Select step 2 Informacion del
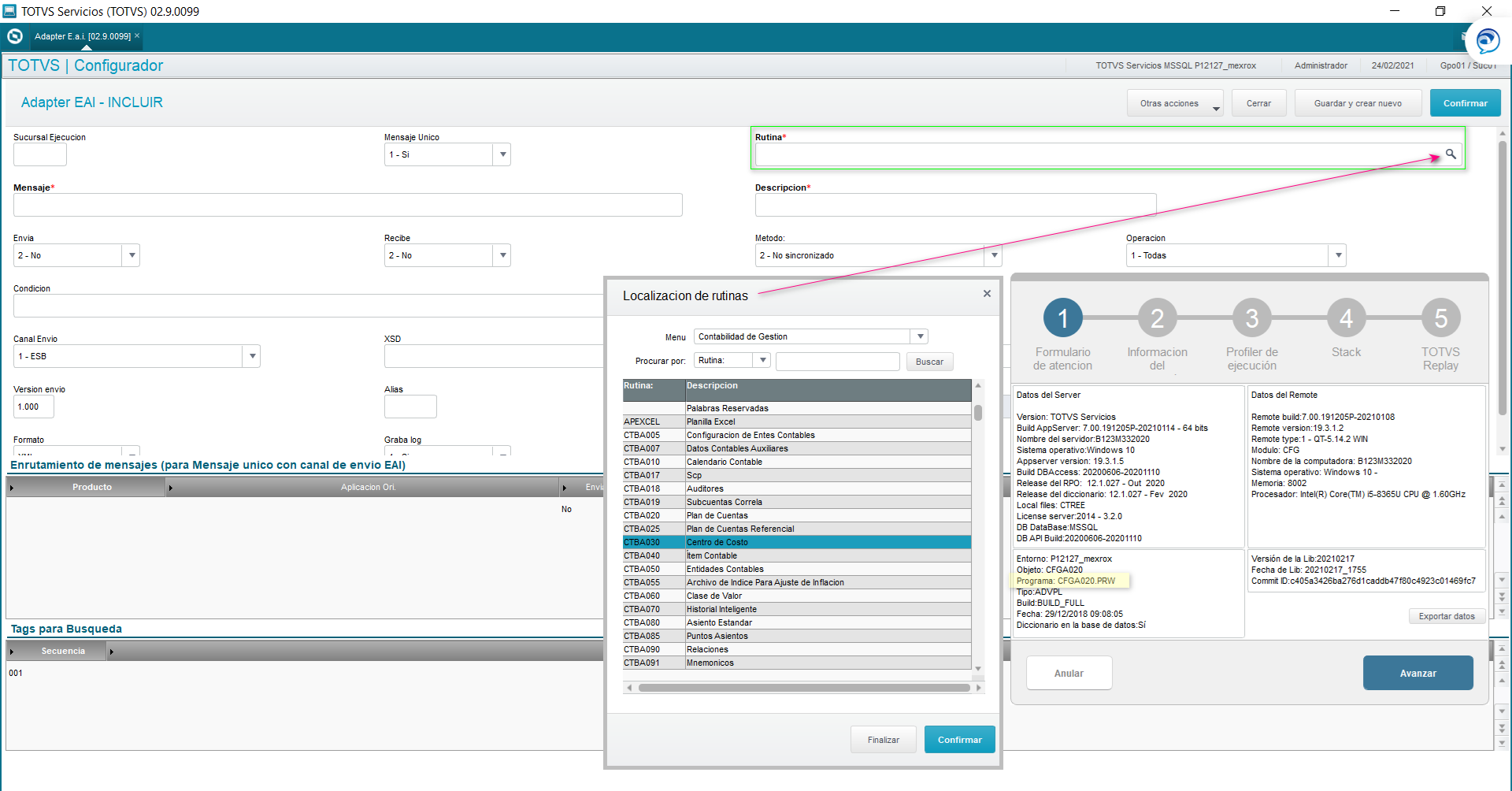Image resolution: width=1512 pixels, height=791 pixels. (x=1158, y=318)
